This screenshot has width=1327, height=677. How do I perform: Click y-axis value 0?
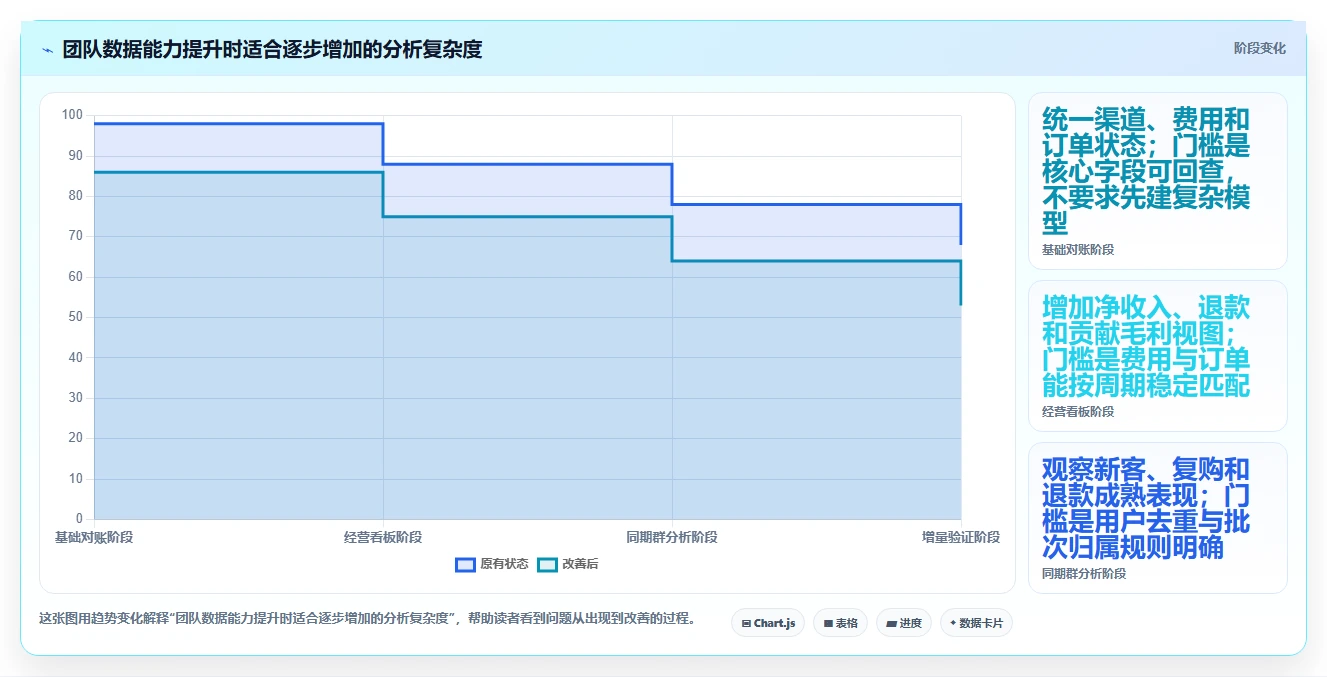[80, 519]
